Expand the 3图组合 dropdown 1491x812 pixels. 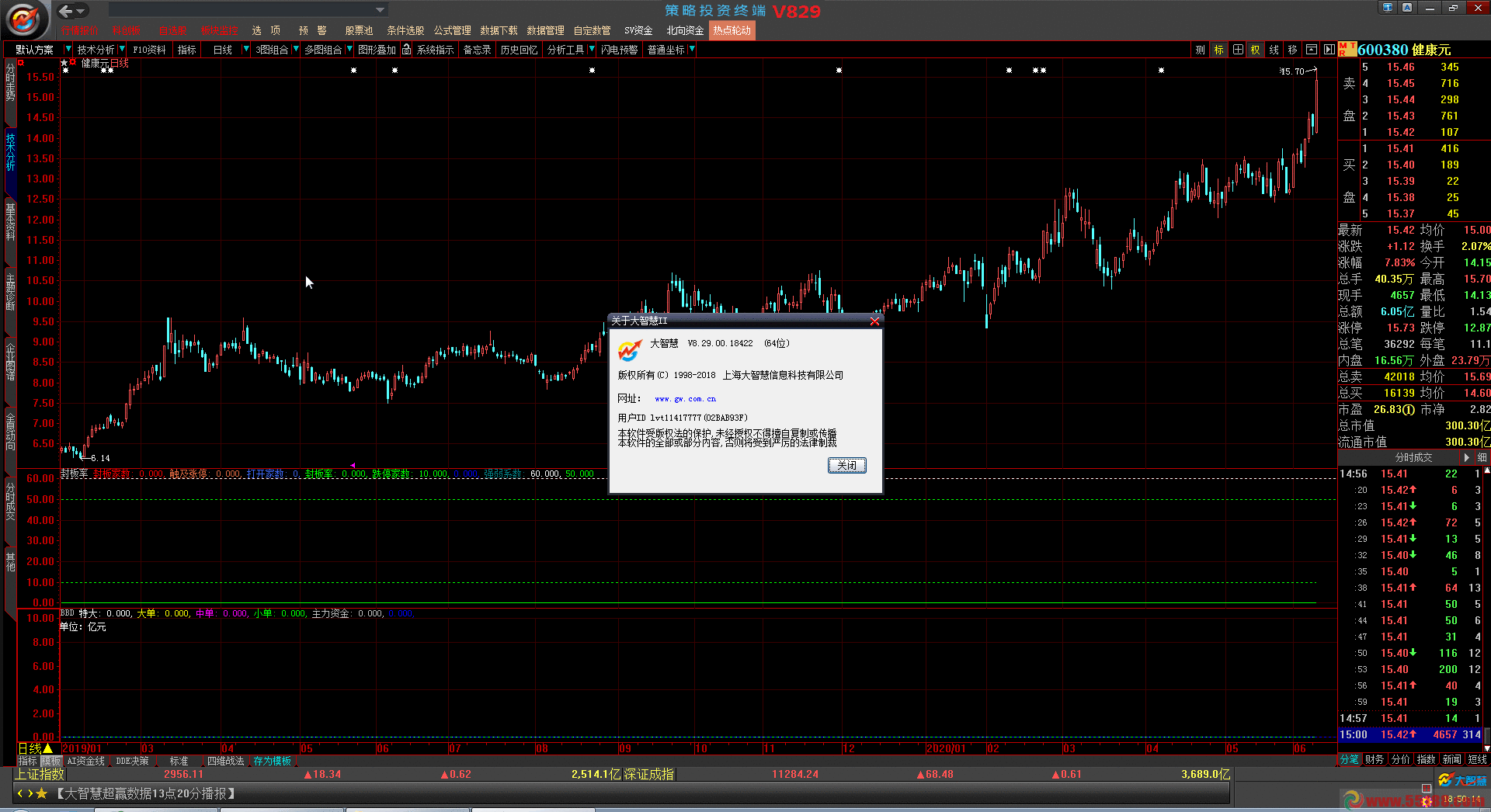(296, 49)
